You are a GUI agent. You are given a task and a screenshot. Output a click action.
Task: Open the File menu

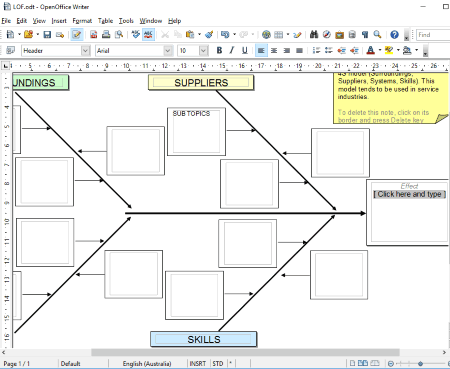point(6,21)
